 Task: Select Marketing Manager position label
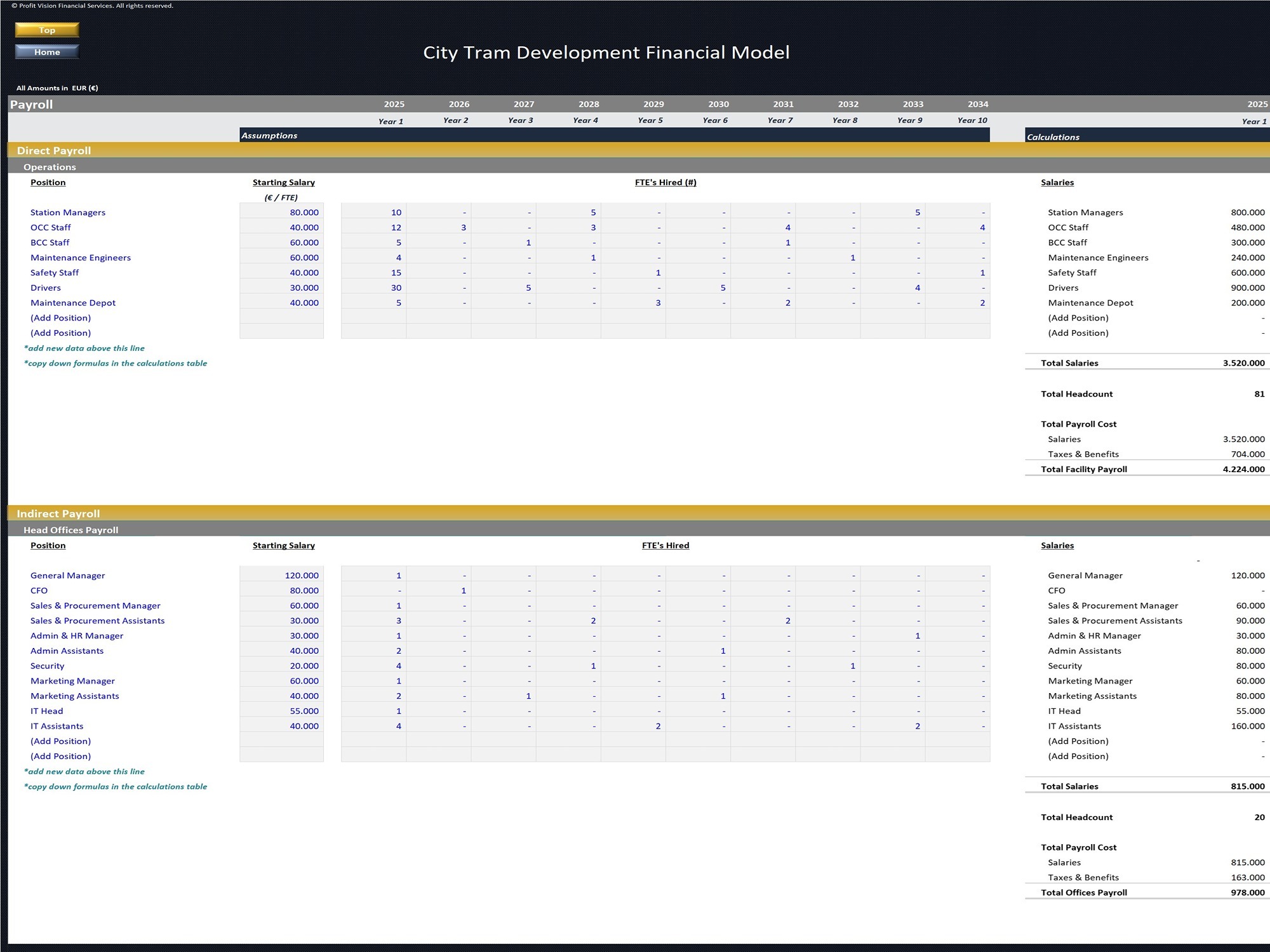72,681
